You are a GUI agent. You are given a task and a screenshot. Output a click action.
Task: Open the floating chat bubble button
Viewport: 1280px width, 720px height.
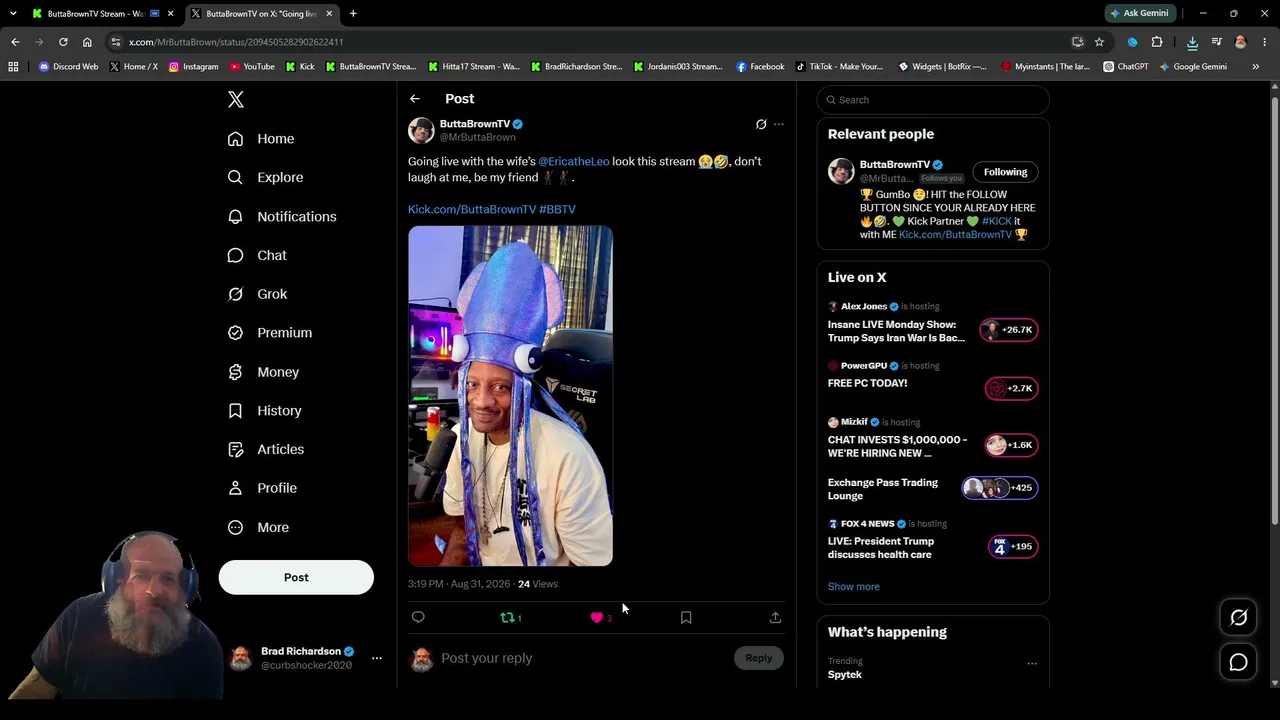1238,662
